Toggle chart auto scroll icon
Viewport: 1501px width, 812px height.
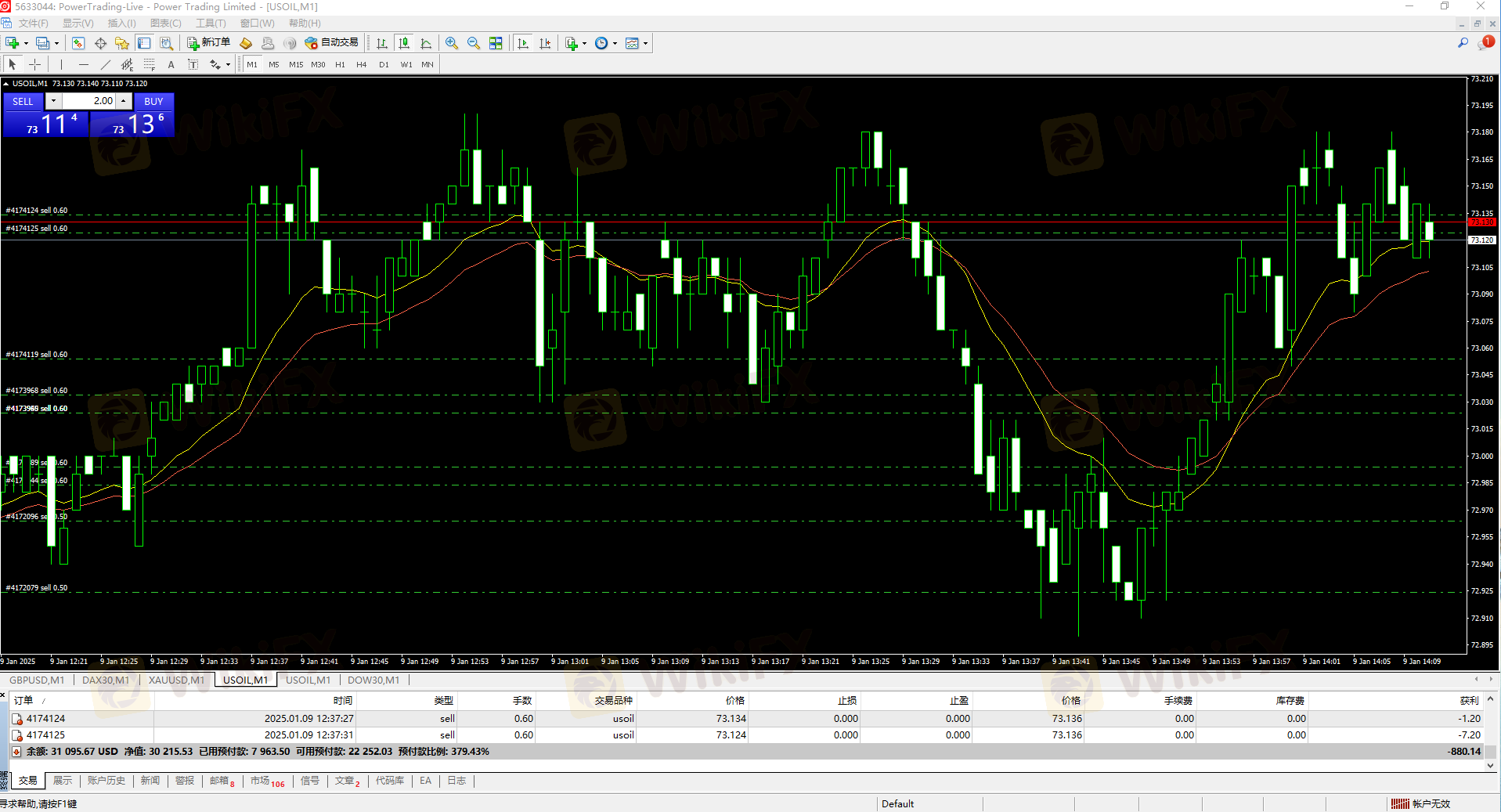[x=523, y=43]
